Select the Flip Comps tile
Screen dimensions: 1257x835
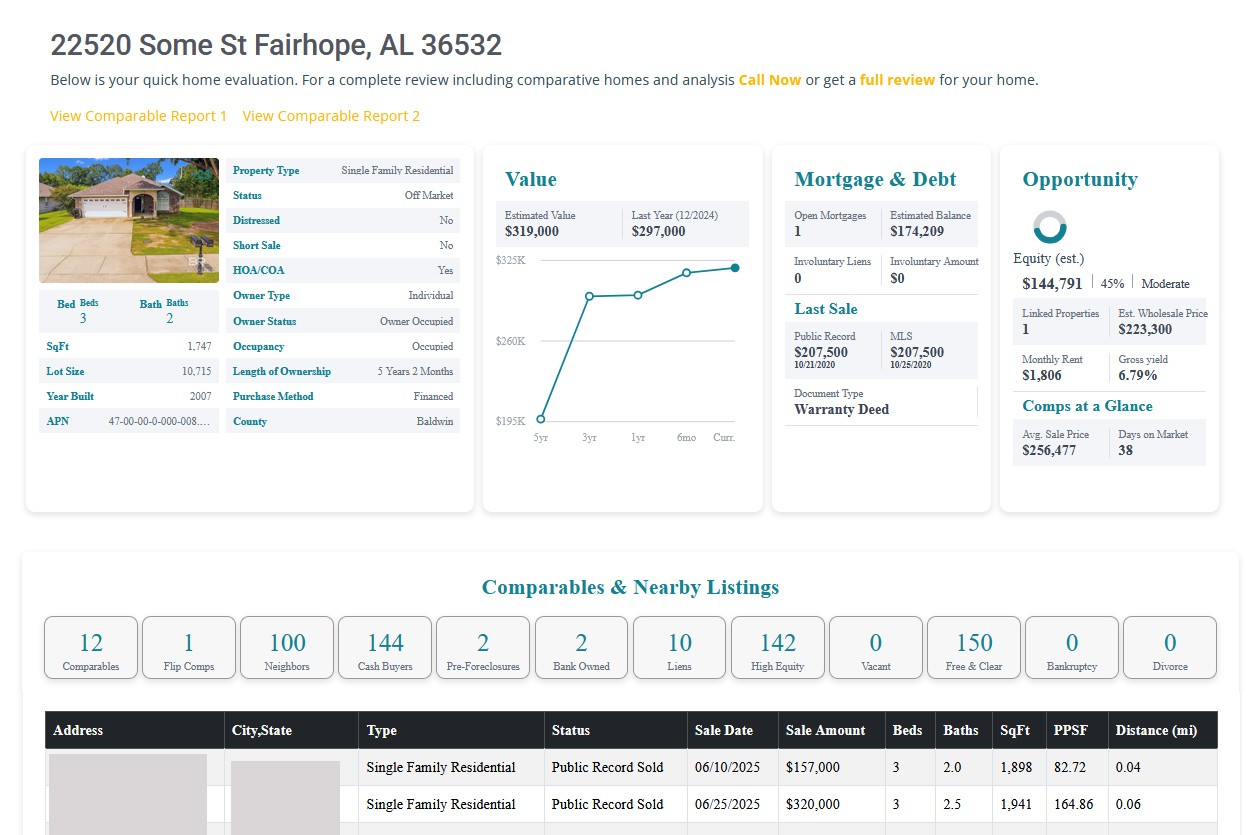click(189, 648)
